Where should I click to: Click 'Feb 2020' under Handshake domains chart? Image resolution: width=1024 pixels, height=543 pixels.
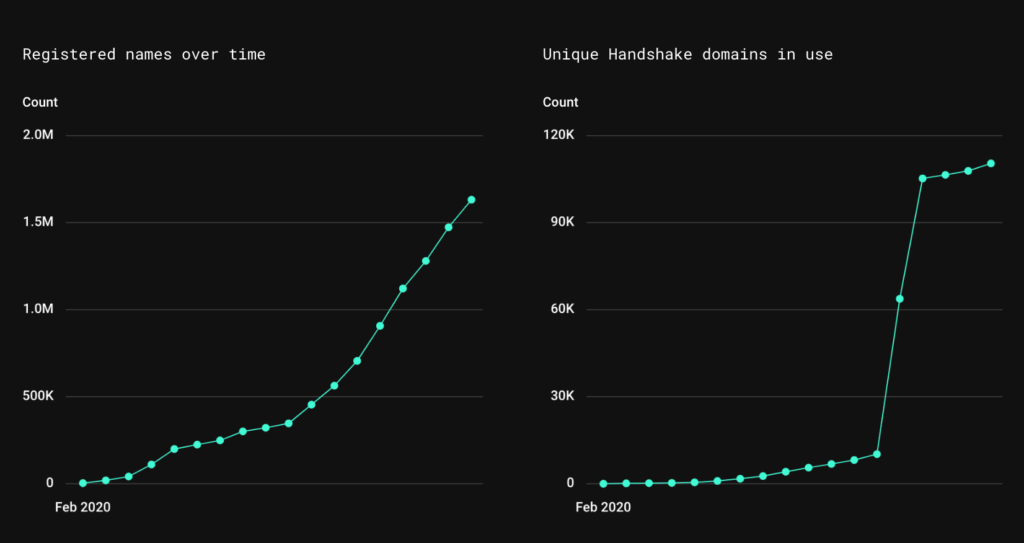[603, 507]
